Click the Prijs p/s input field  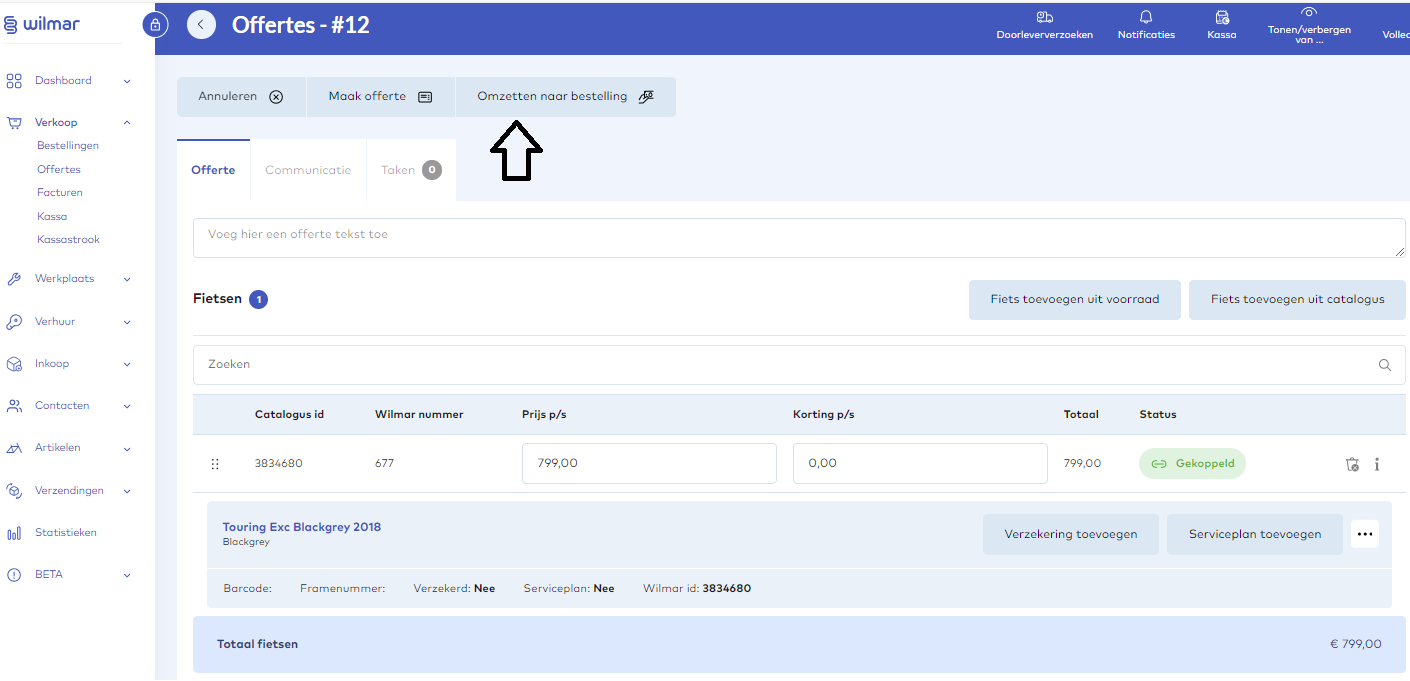point(648,464)
